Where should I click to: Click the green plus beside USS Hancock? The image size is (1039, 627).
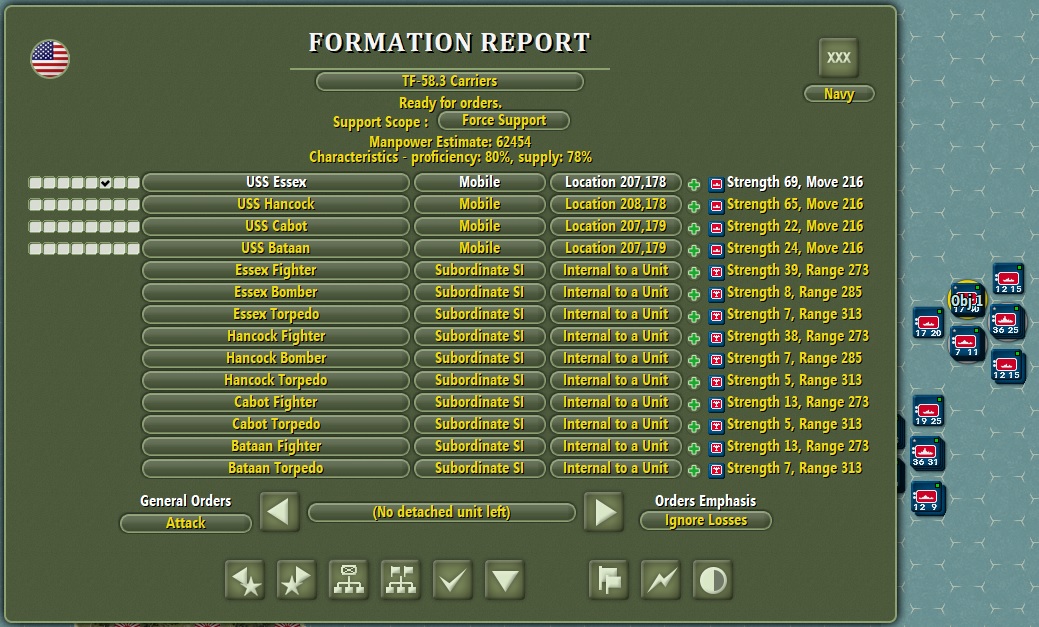coord(694,206)
